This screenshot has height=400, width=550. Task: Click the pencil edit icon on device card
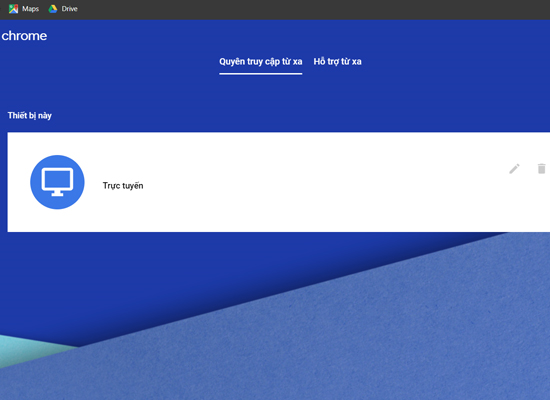click(514, 169)
